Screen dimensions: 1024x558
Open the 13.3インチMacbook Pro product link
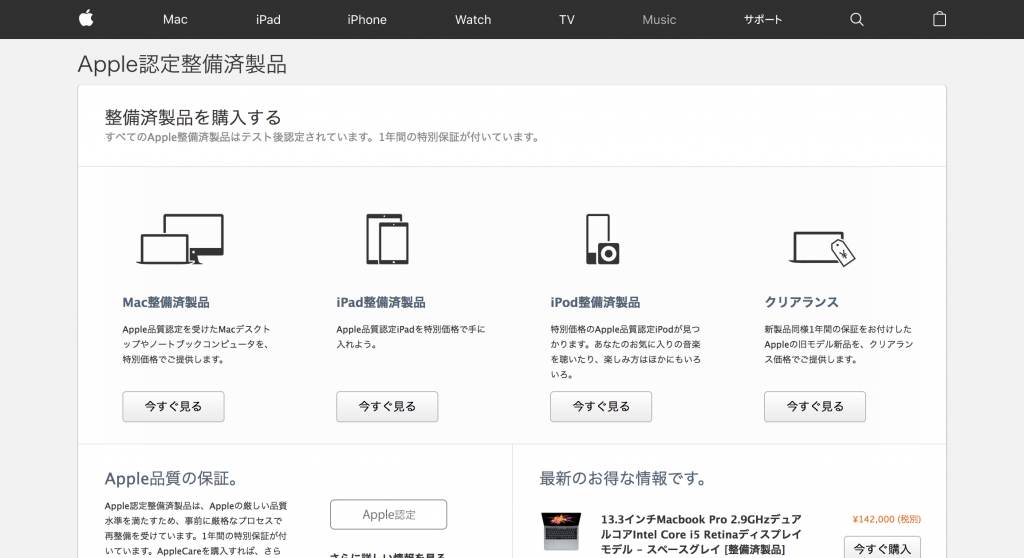(701, 534)
